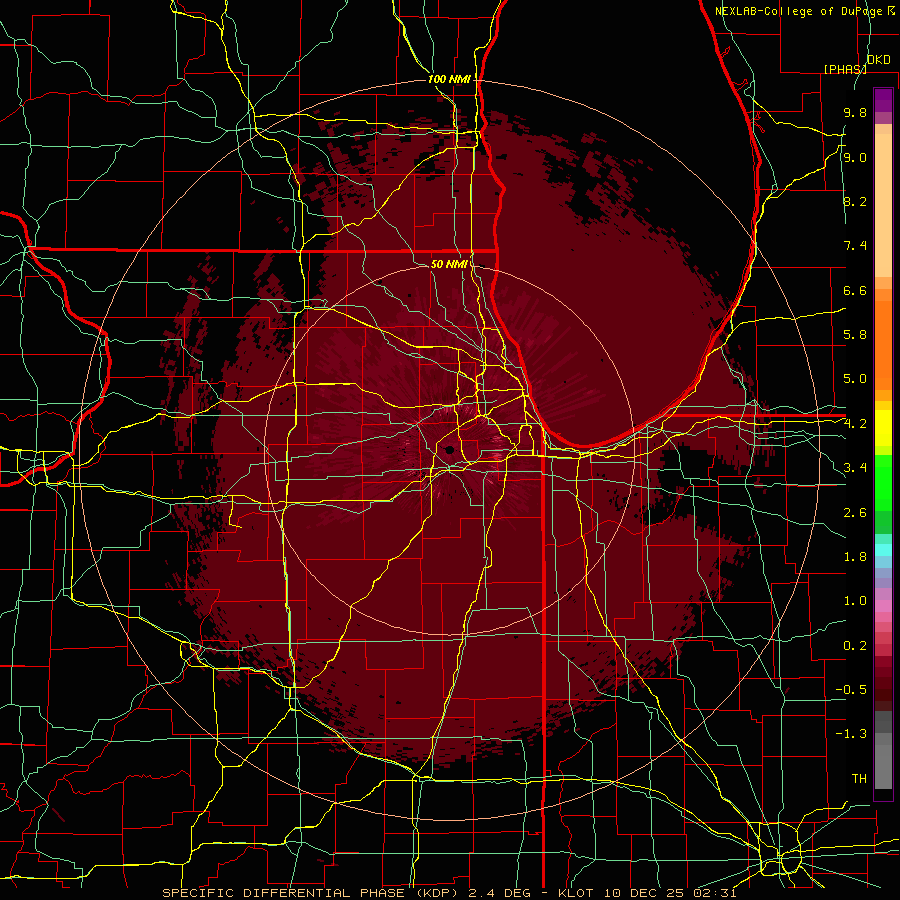
Task: Click the cyan segment of the color bar
Action: click(x=883, y=550)
